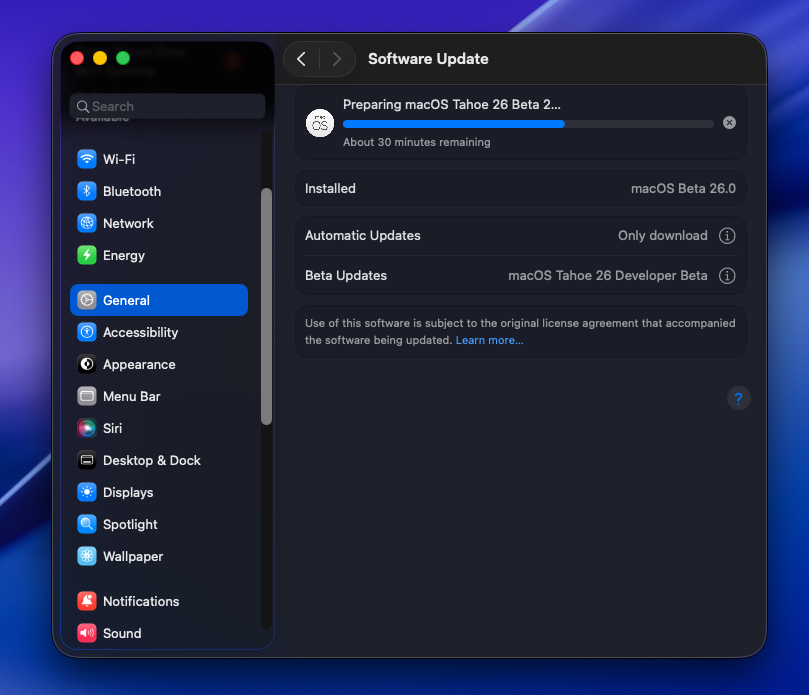Choose Appearance label in sidebar

point(139,364)
